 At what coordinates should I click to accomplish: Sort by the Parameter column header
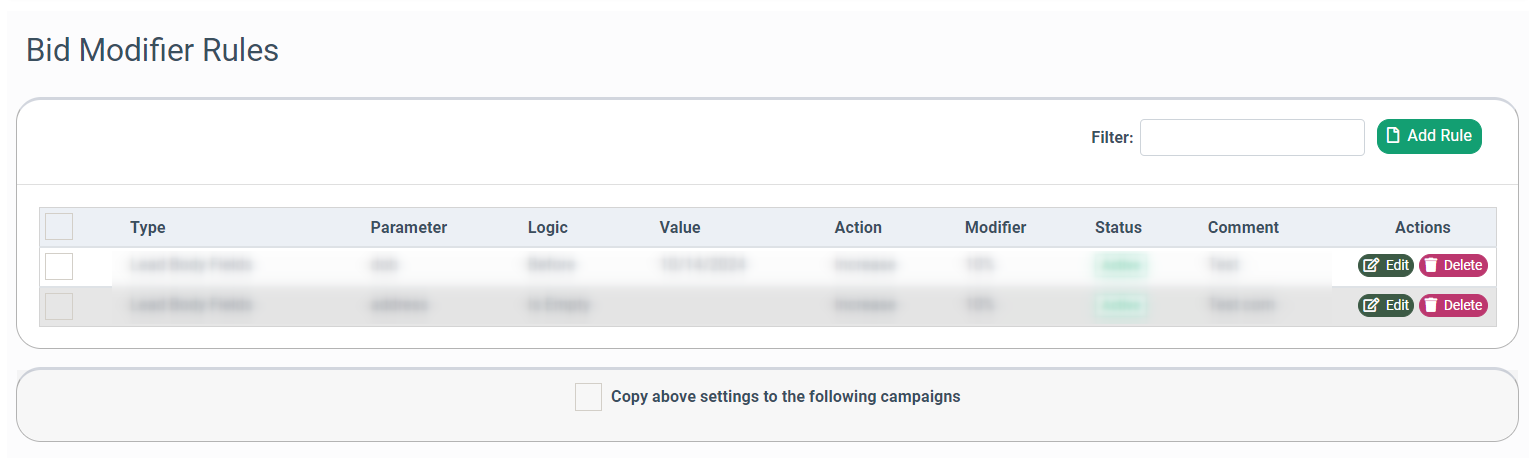pyautogui.click(x=408, y=227)
